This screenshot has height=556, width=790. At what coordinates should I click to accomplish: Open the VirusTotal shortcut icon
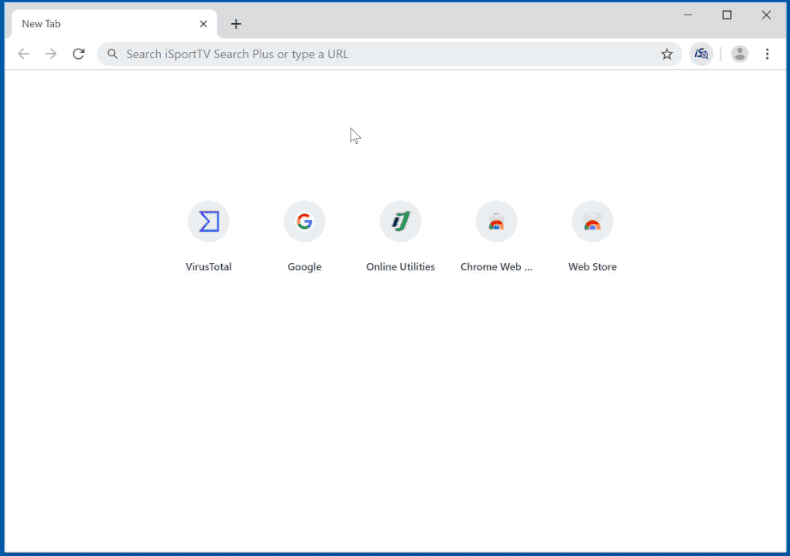click(209, 222)
